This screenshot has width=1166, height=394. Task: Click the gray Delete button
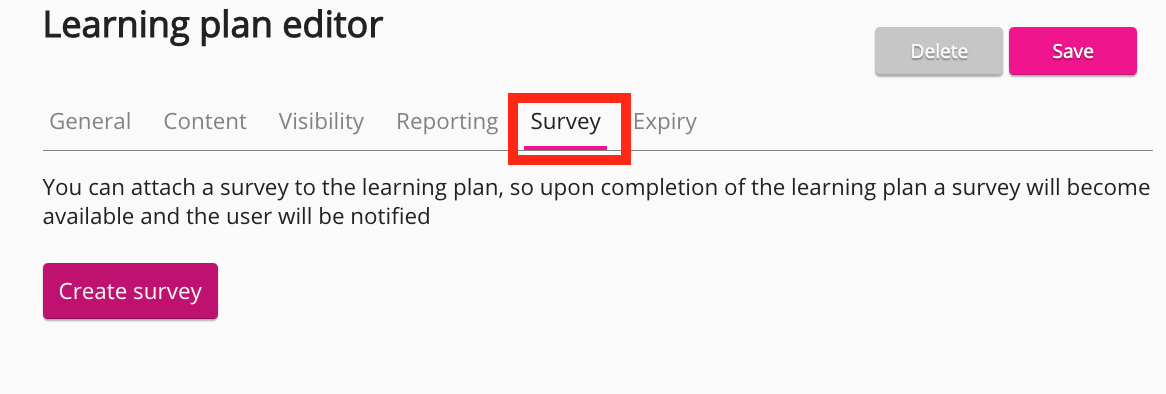tap(939, 51)
